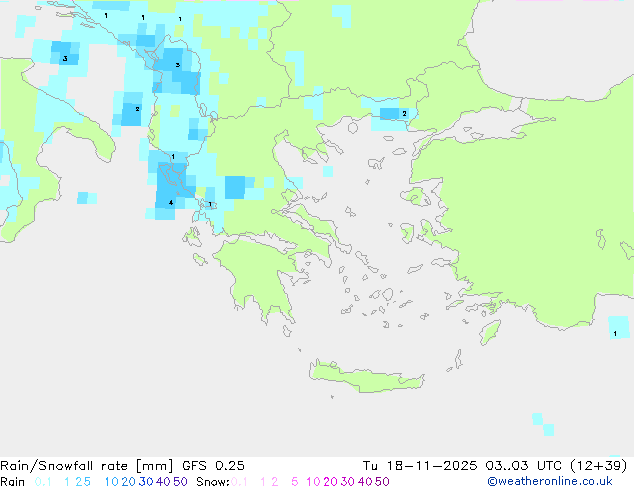Click the 20 value in Rain legend

[x=128, y=482]
